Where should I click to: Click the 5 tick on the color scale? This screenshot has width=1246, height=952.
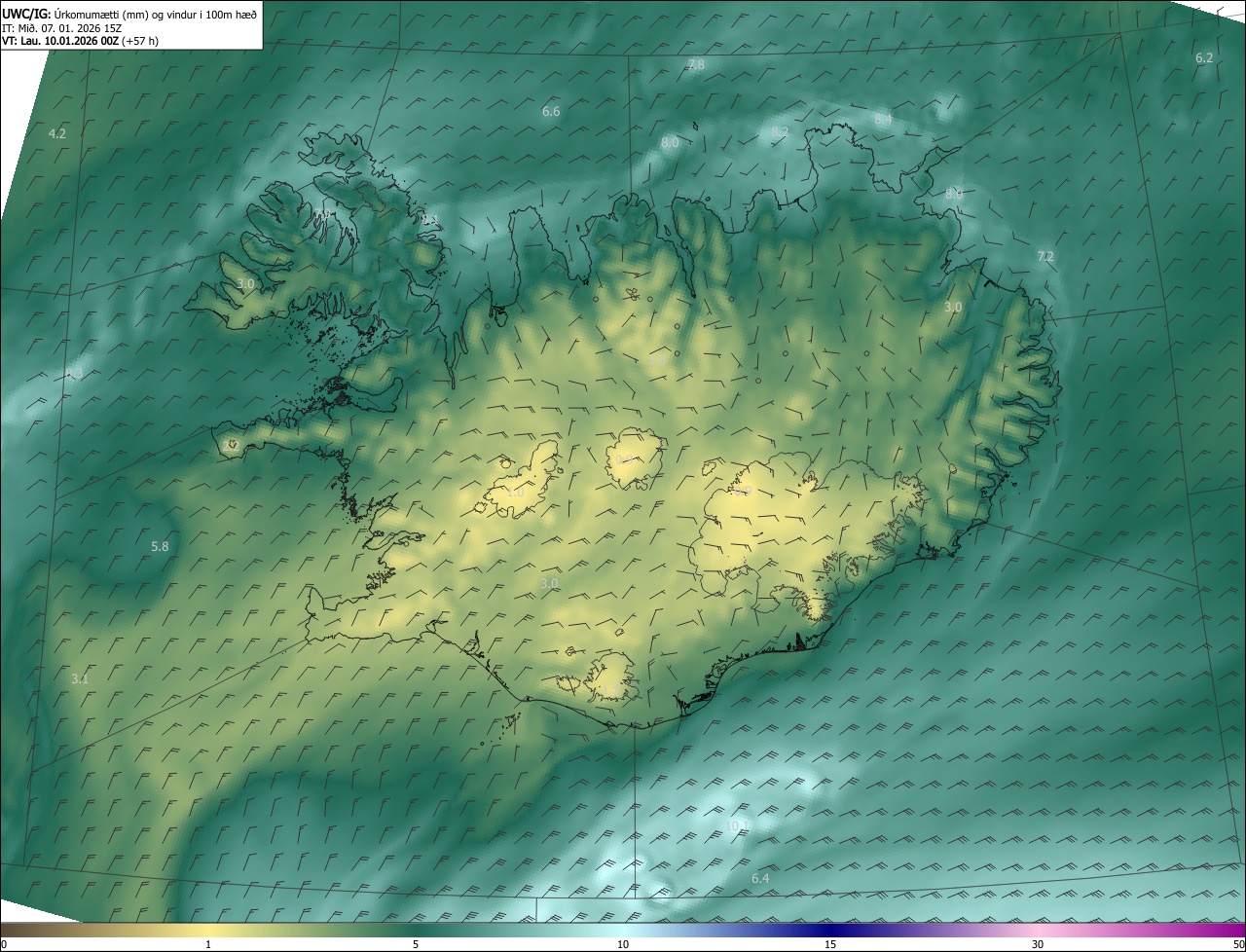pos(416,945)
